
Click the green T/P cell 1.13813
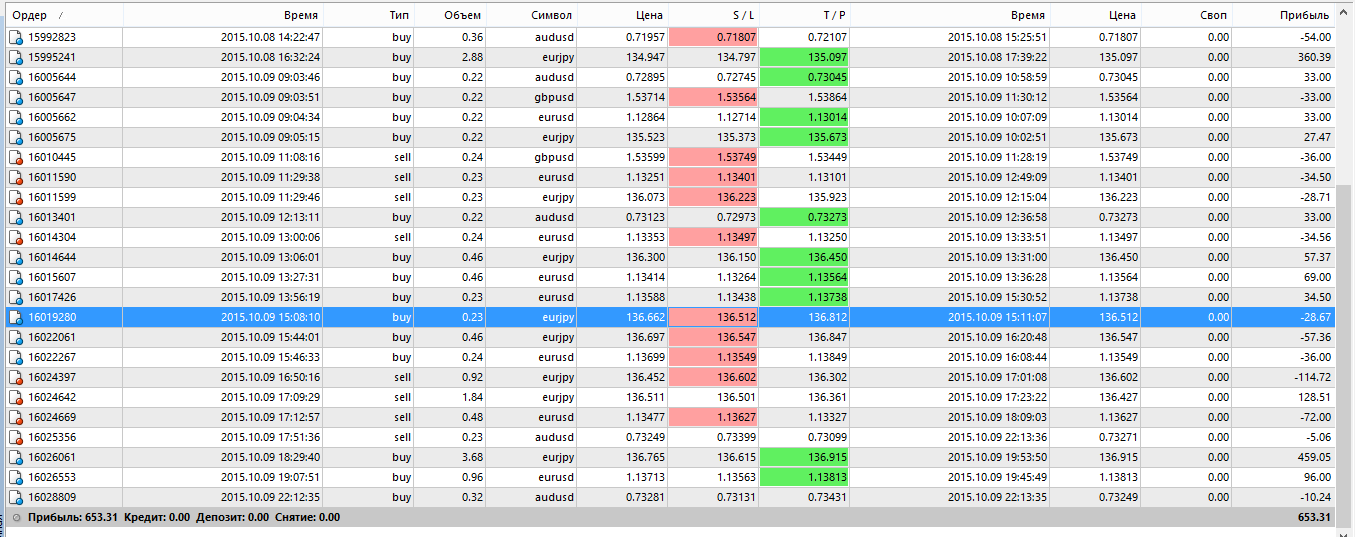point(804,477)
